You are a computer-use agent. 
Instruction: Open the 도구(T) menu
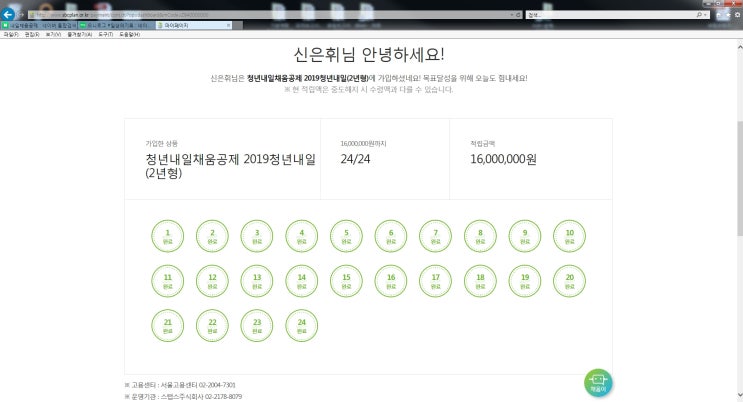pos(106,35)
